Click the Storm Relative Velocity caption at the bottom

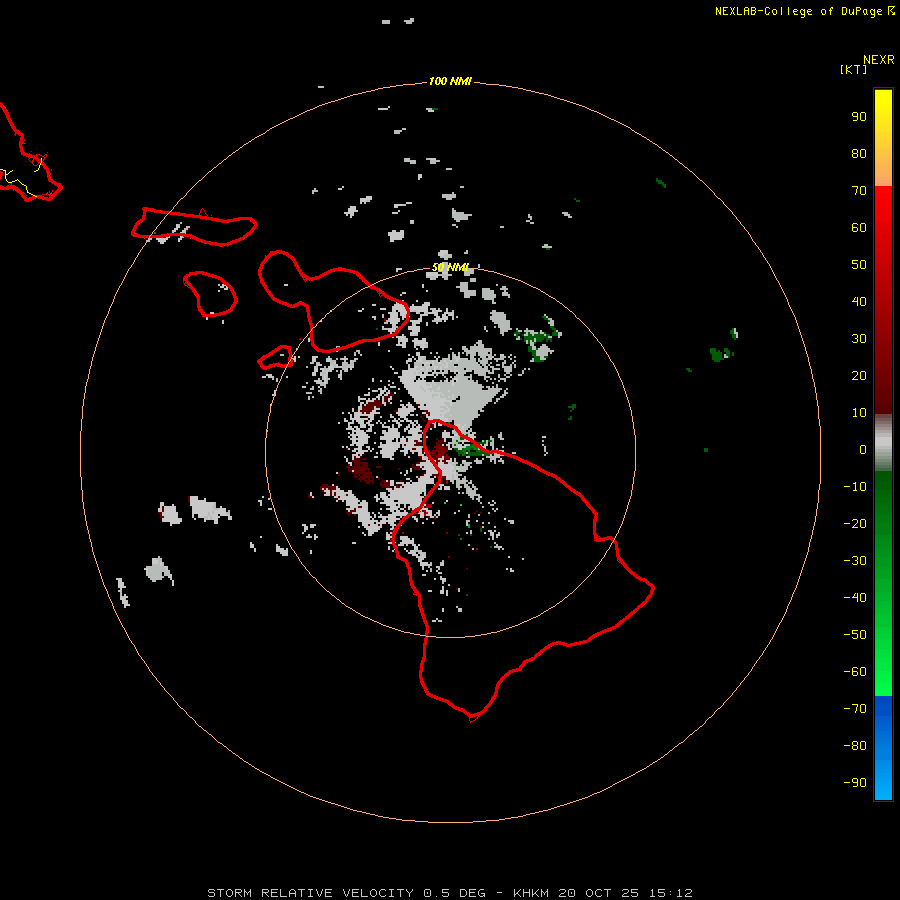click(x=450, y=893)
